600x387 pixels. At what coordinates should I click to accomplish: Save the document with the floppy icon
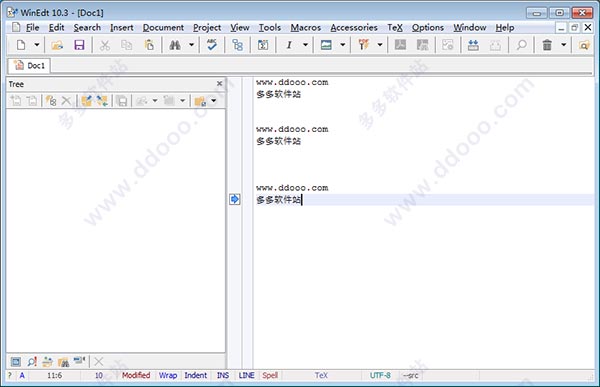[79, 45]
